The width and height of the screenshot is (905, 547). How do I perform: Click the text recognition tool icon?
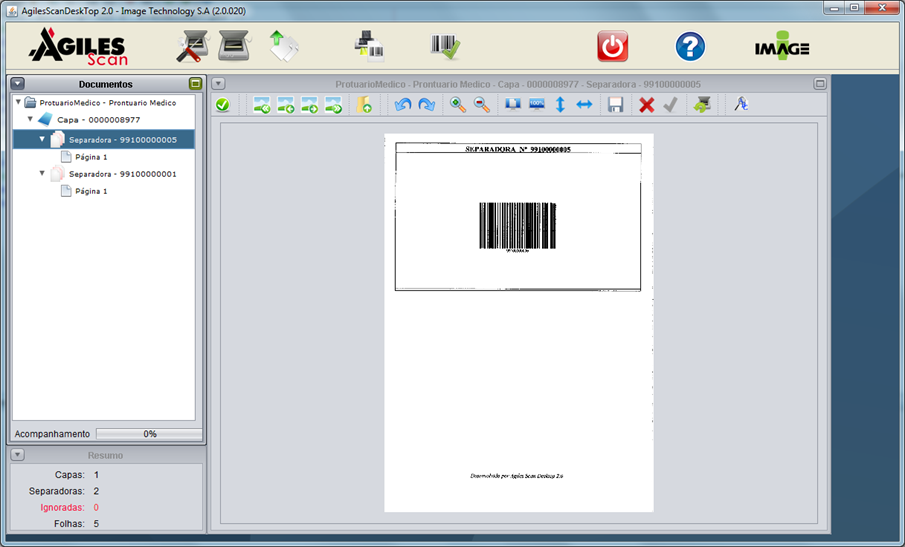(741, 104)
